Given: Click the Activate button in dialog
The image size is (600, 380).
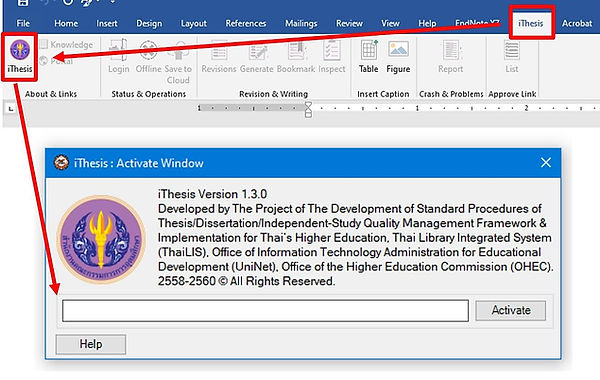Looking at the screenshot, I should click(x=511, y=310).
